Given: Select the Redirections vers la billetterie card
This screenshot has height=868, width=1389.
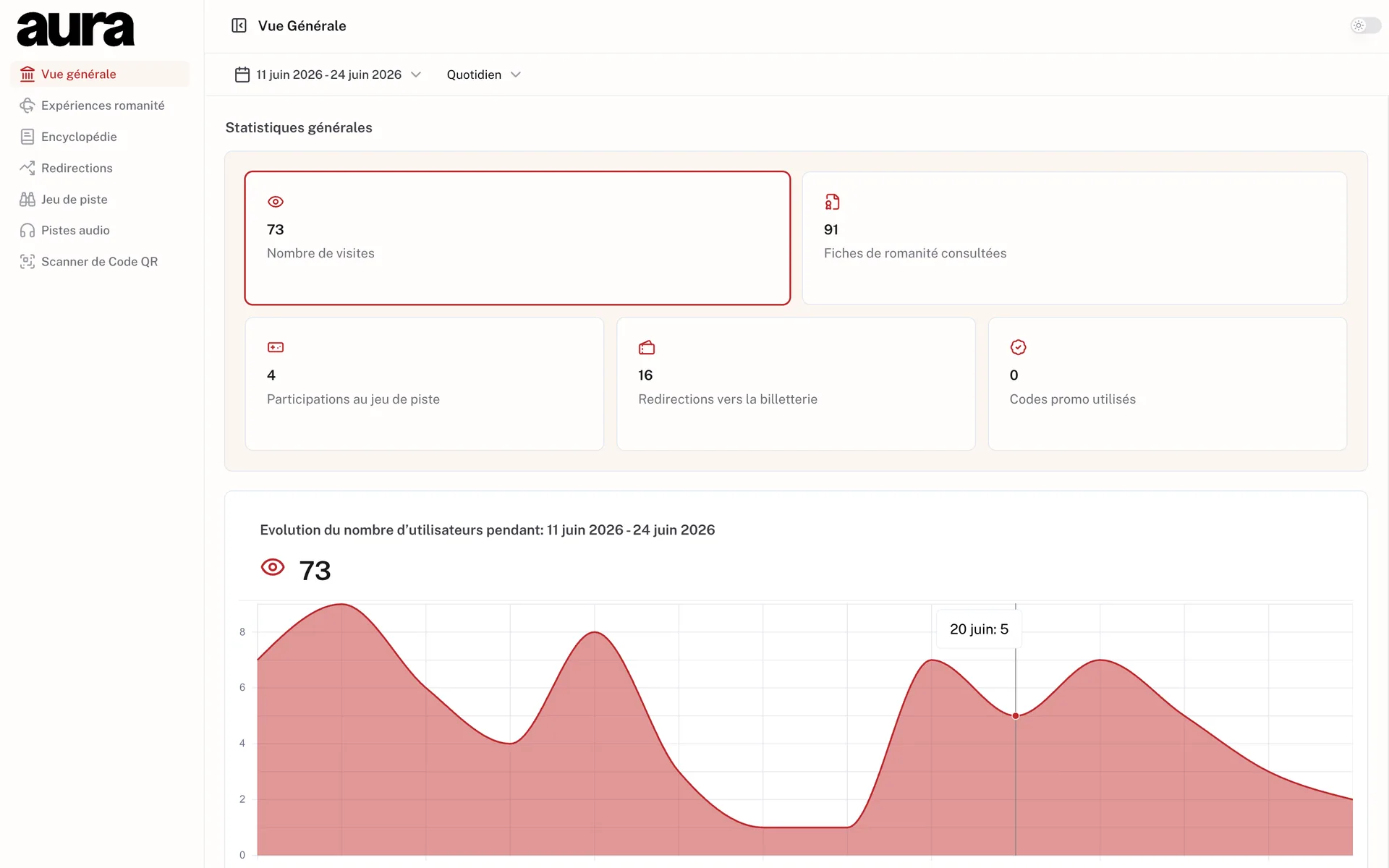Looking at the screenshot, I should [x=796, y=384].
